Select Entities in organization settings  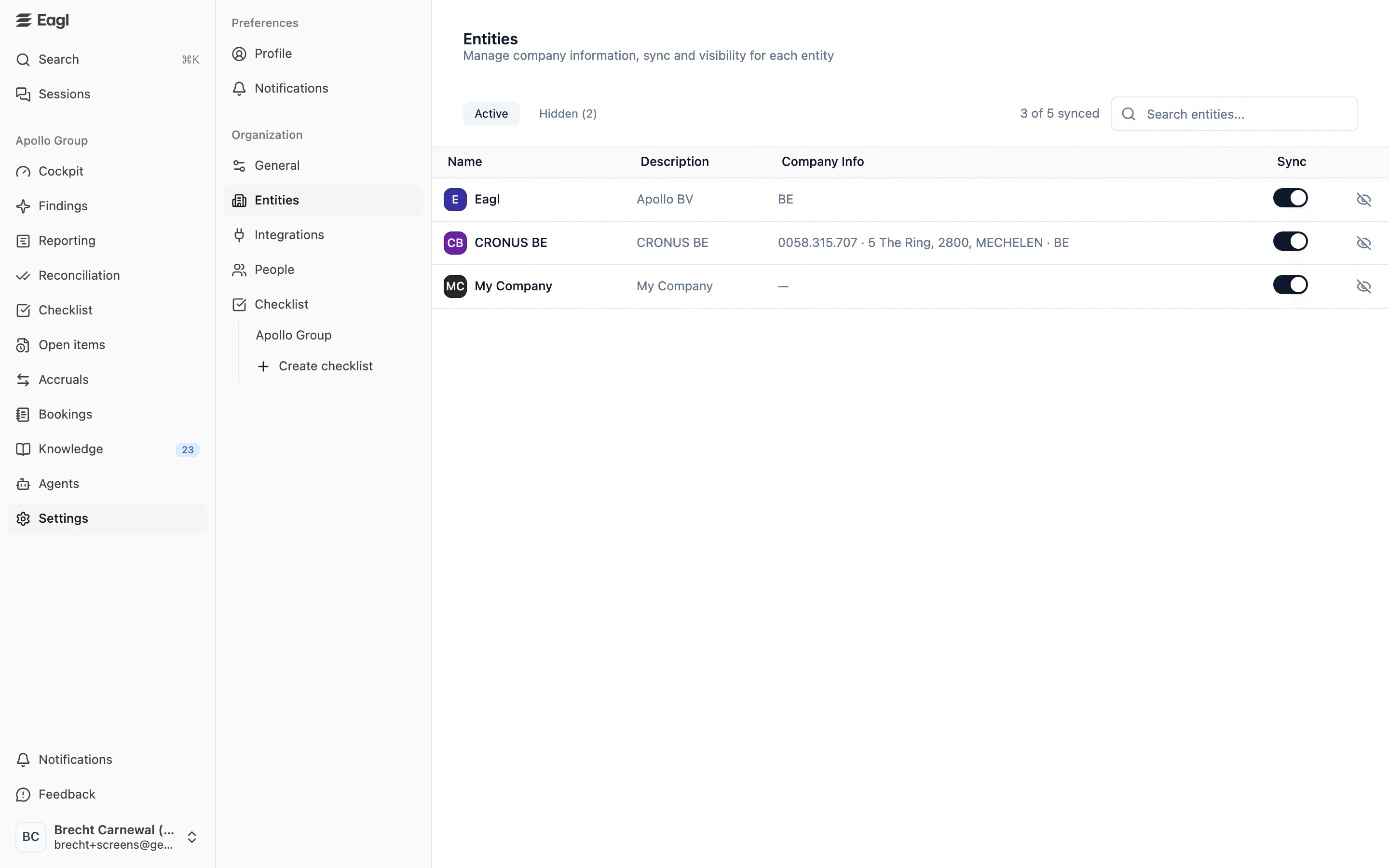click(x=324, y=200)
